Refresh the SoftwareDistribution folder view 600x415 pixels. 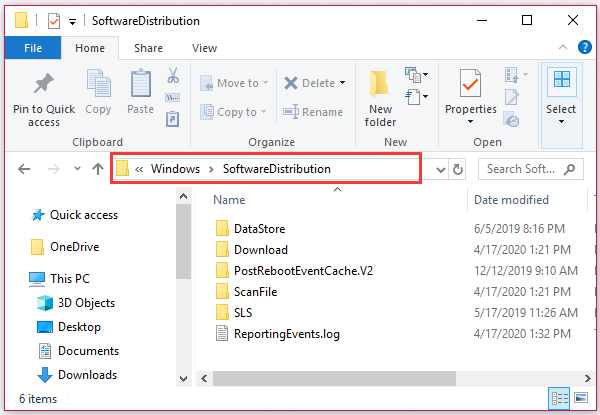pyautogui.click(x=458, y=169)
